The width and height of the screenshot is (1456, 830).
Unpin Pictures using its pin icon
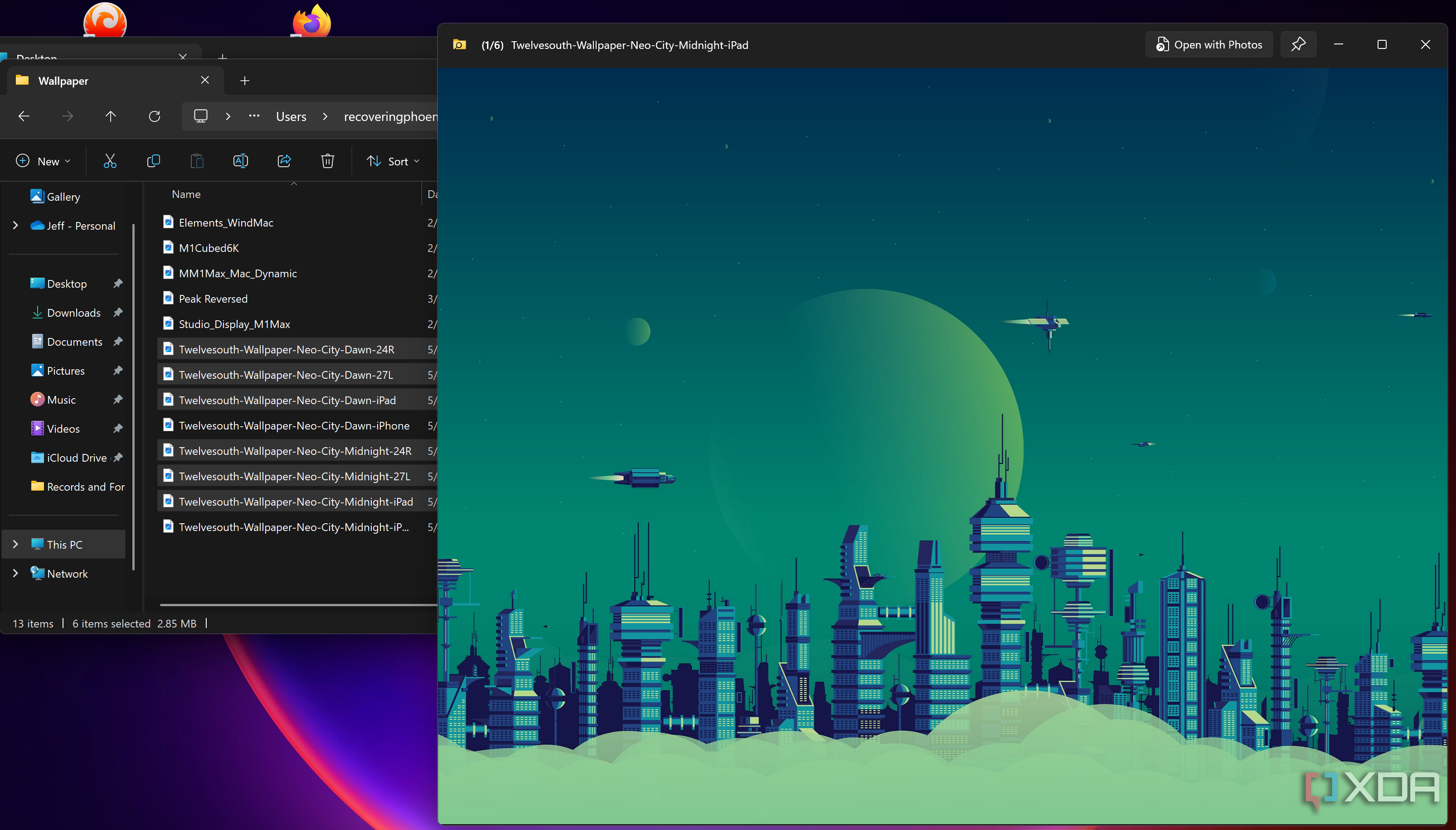tap(117, 371)
